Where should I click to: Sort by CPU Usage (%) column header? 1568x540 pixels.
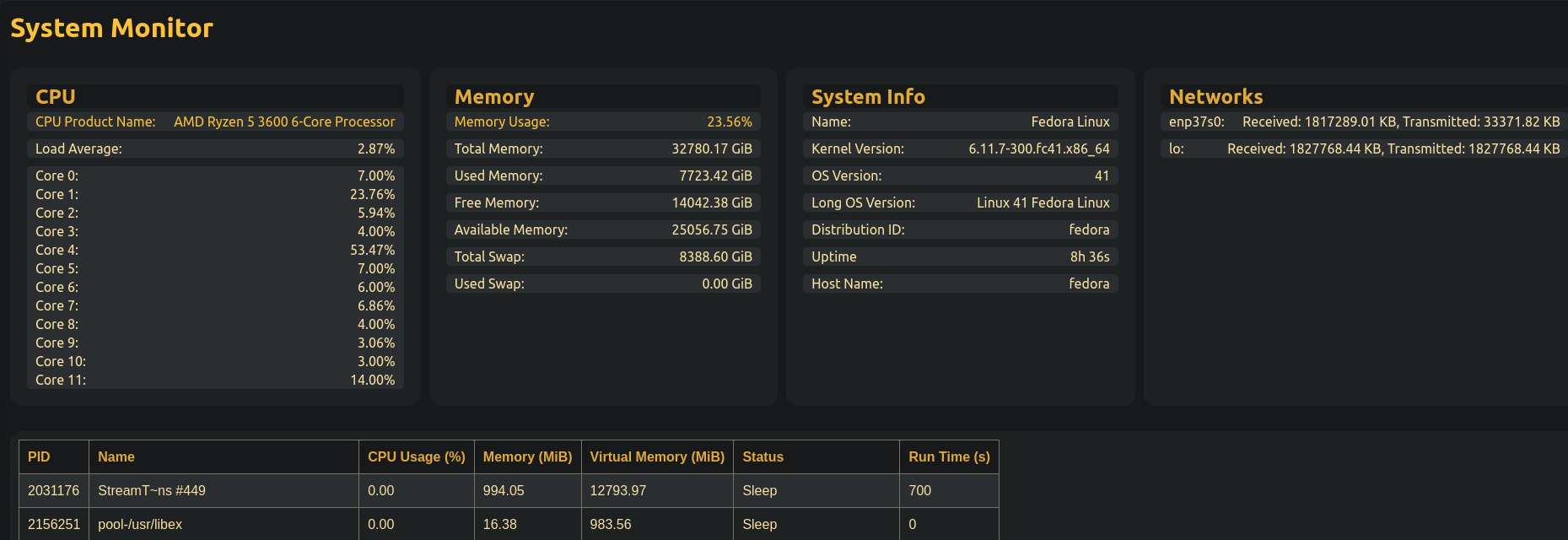click(417, 456)
